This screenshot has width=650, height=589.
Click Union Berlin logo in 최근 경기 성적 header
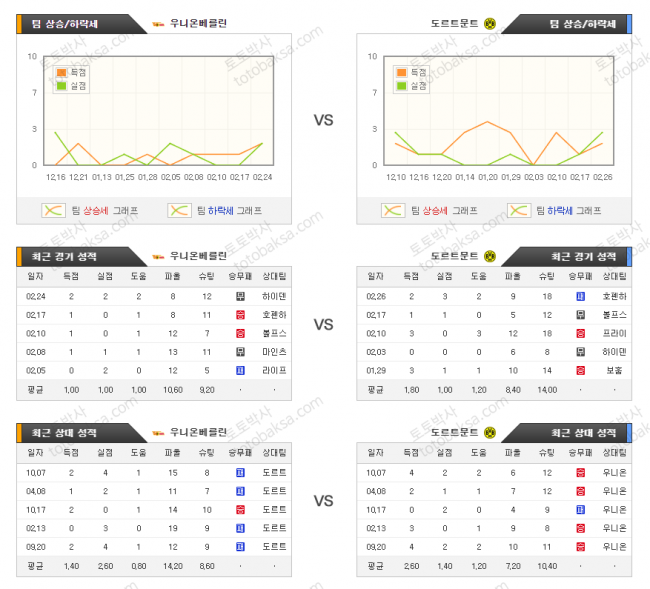[157, 256]
